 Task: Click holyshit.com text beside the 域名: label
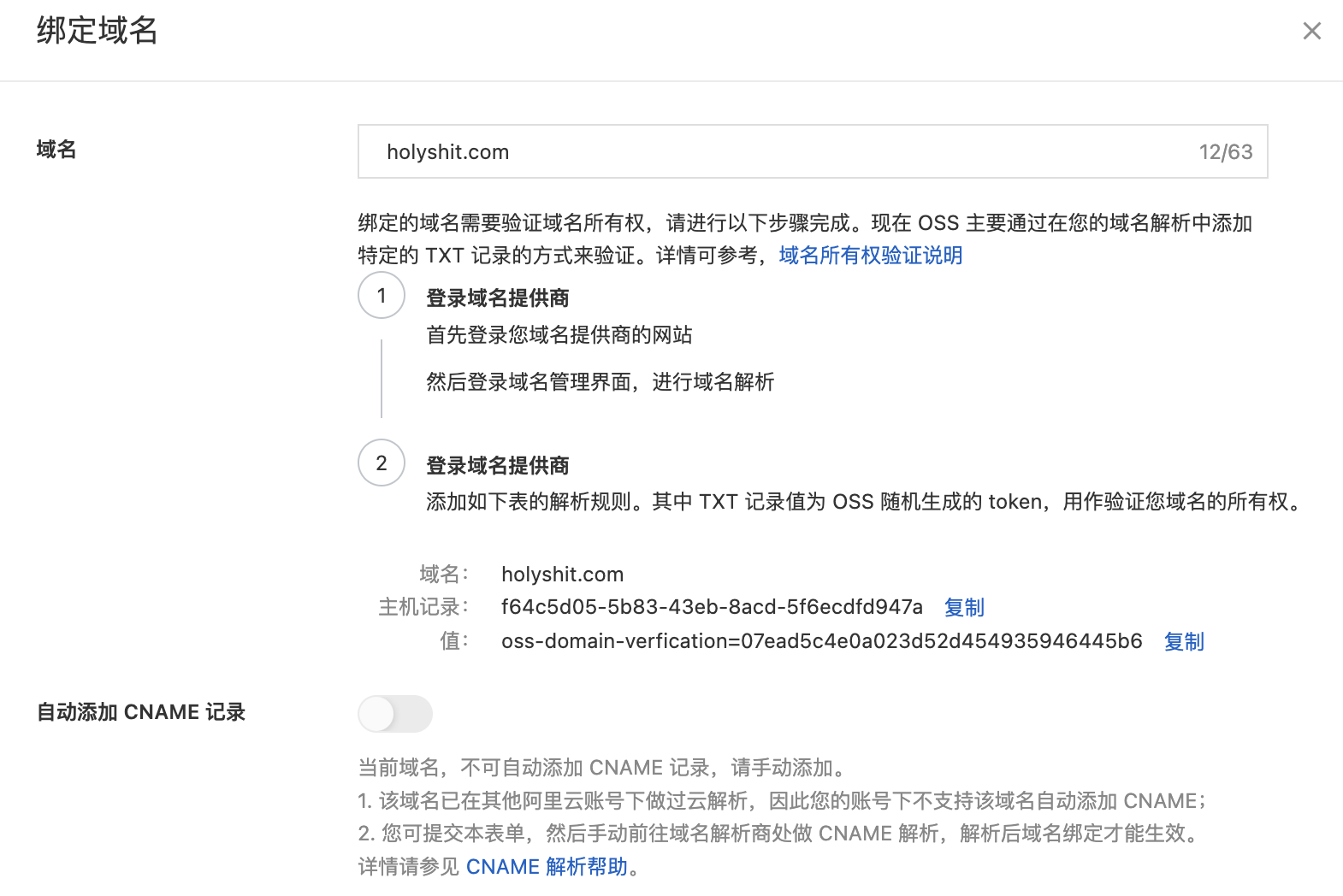click(562, 575)
